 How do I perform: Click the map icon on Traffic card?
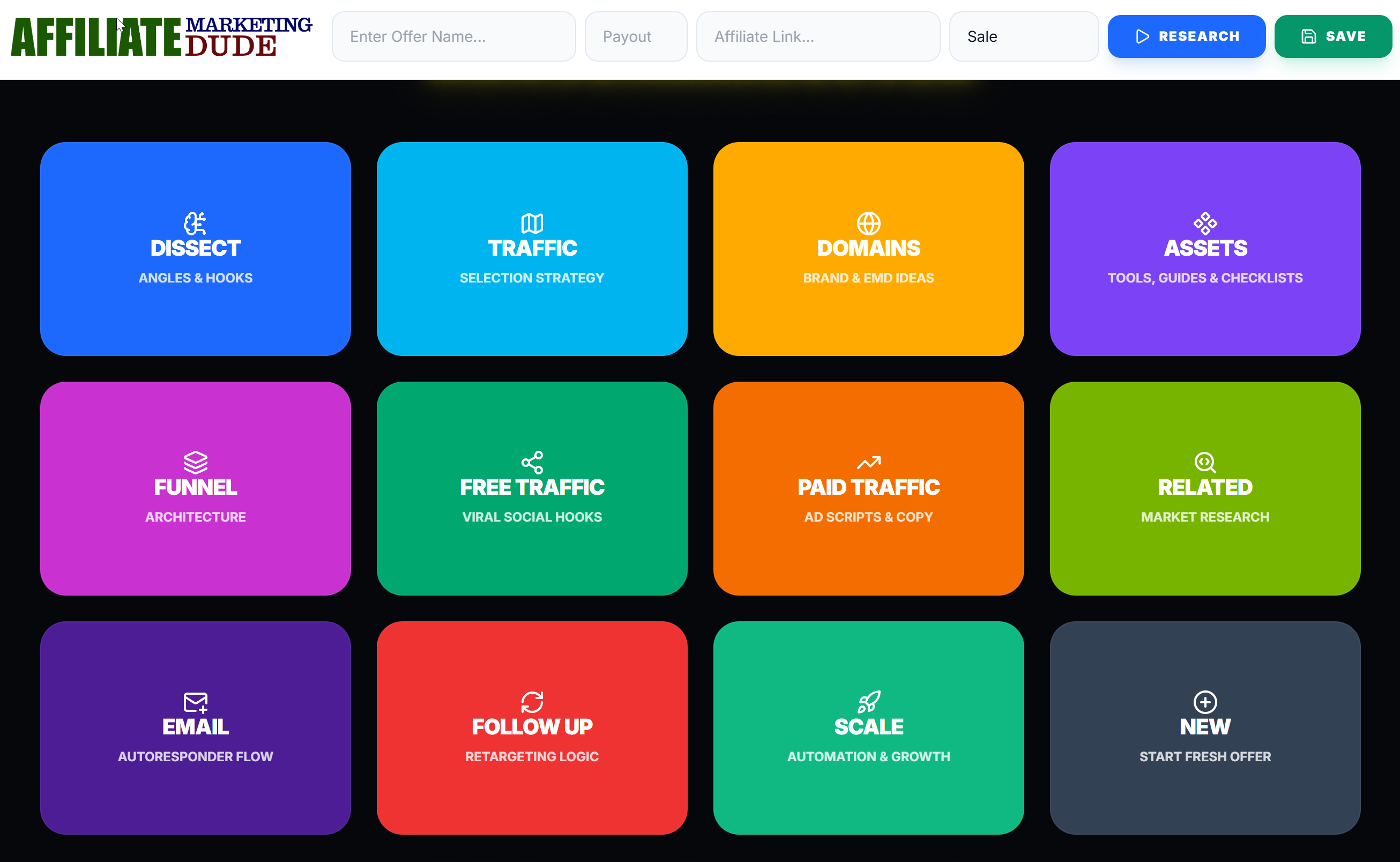pyautogui.click(x=532, y=224)
